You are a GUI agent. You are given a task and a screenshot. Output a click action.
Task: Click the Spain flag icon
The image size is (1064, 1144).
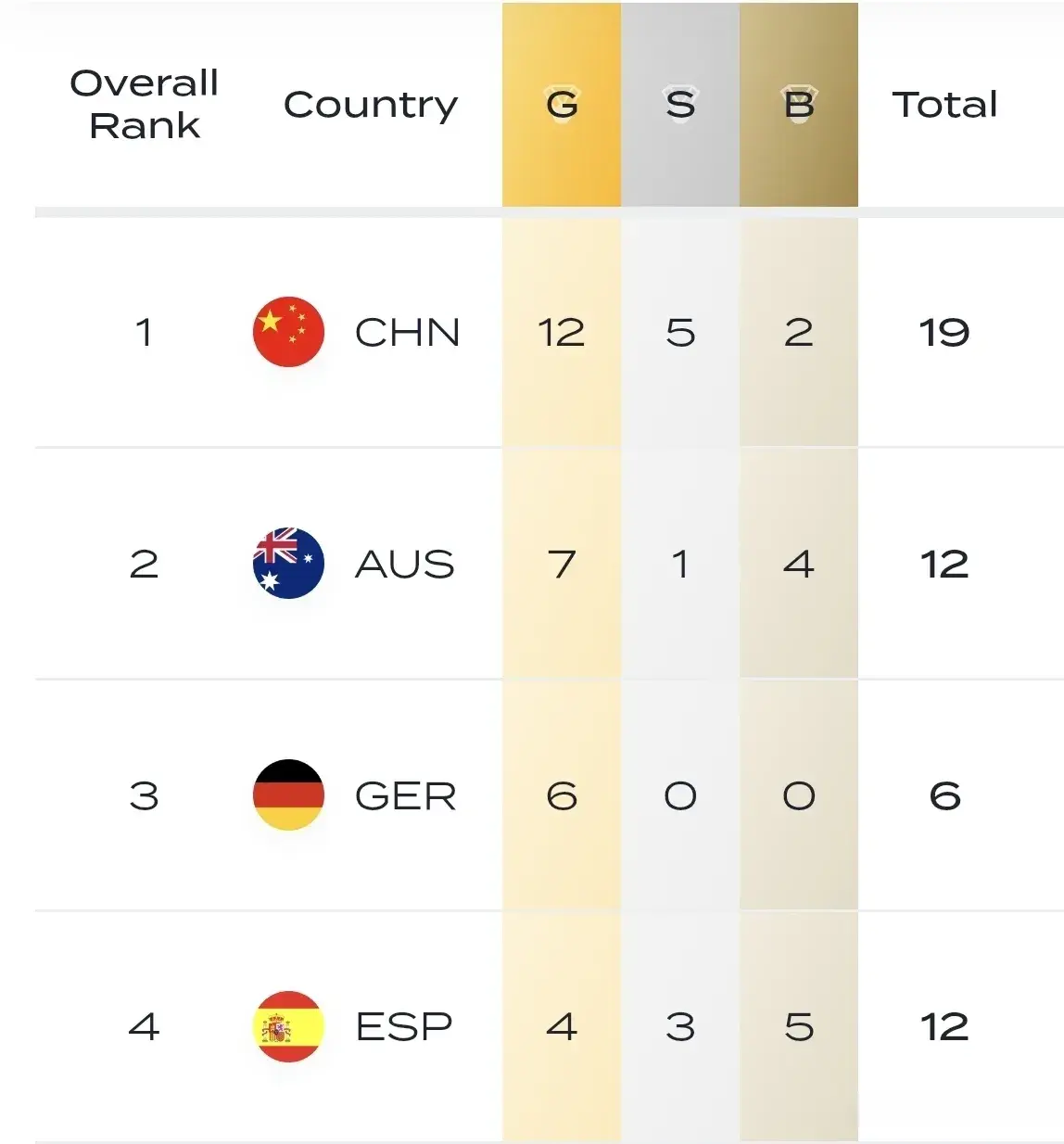coord(288,1026)
